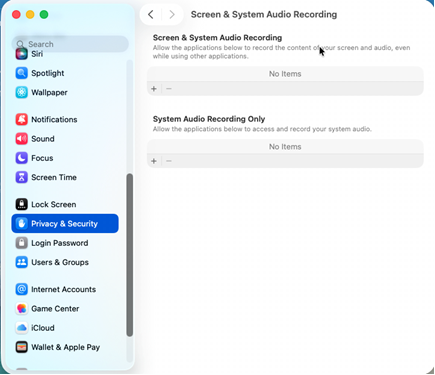Select the Wallpaper label
435x375 pixels.
(49, 92)
